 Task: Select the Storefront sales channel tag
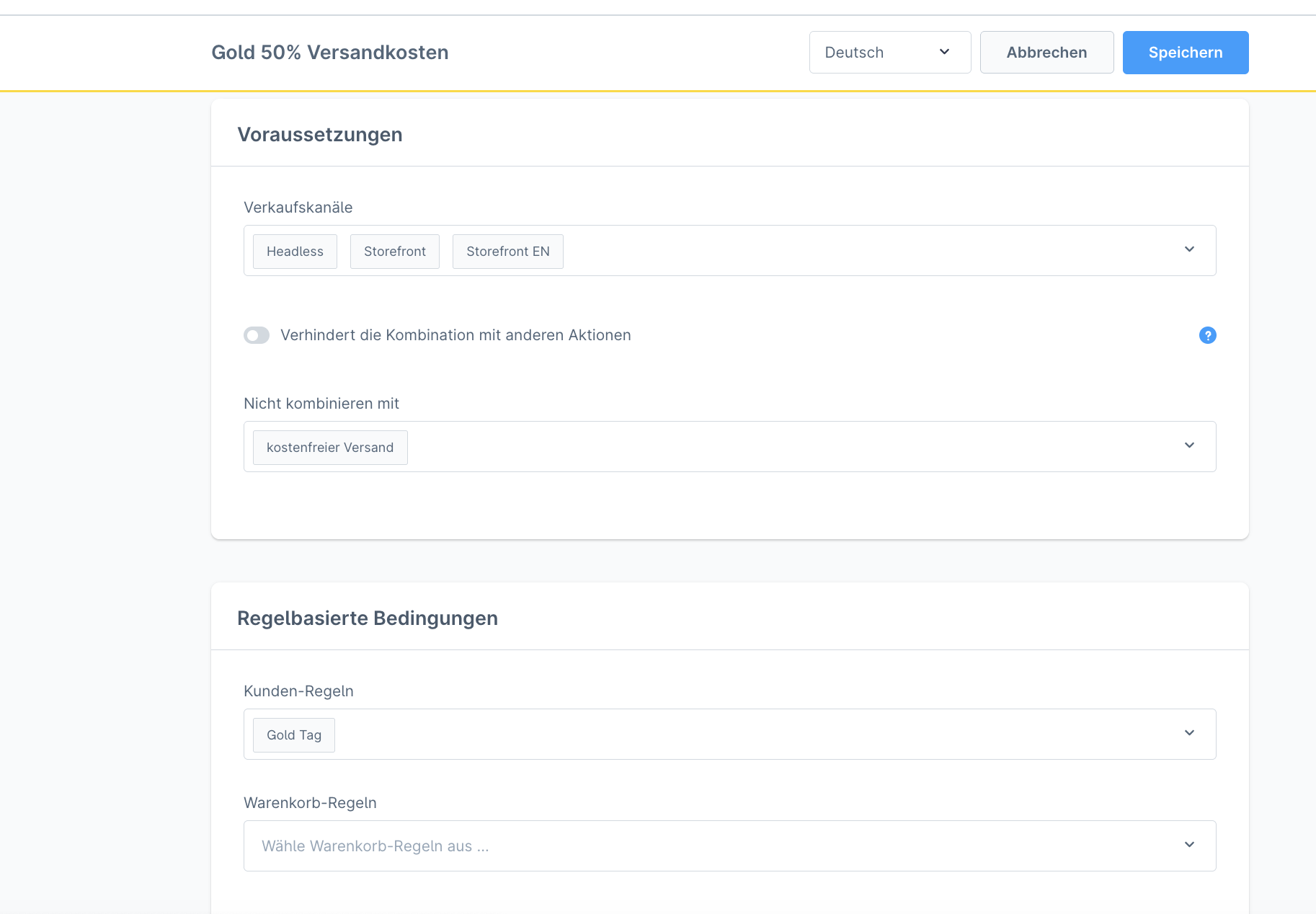pyautogui.click(x=394, y=252)
